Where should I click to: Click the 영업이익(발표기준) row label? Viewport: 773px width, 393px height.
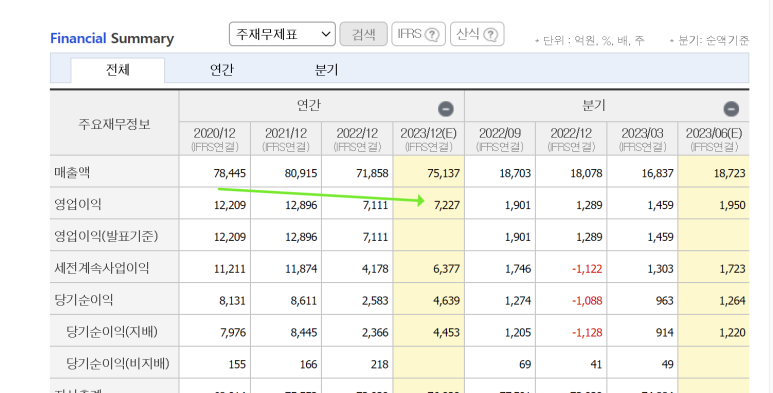[106, 236]
